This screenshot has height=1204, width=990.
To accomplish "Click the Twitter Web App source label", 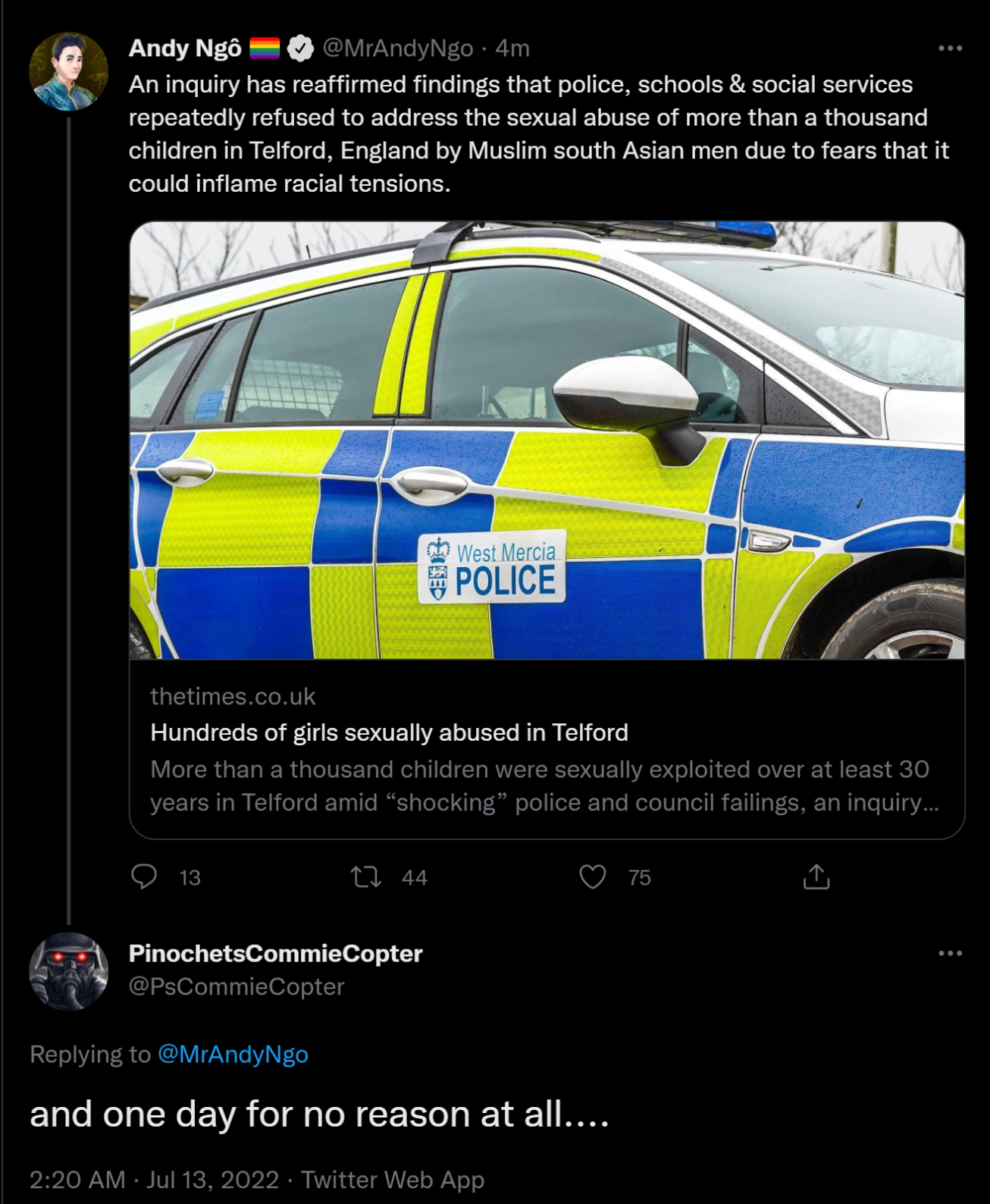I will click(393, 1179).
